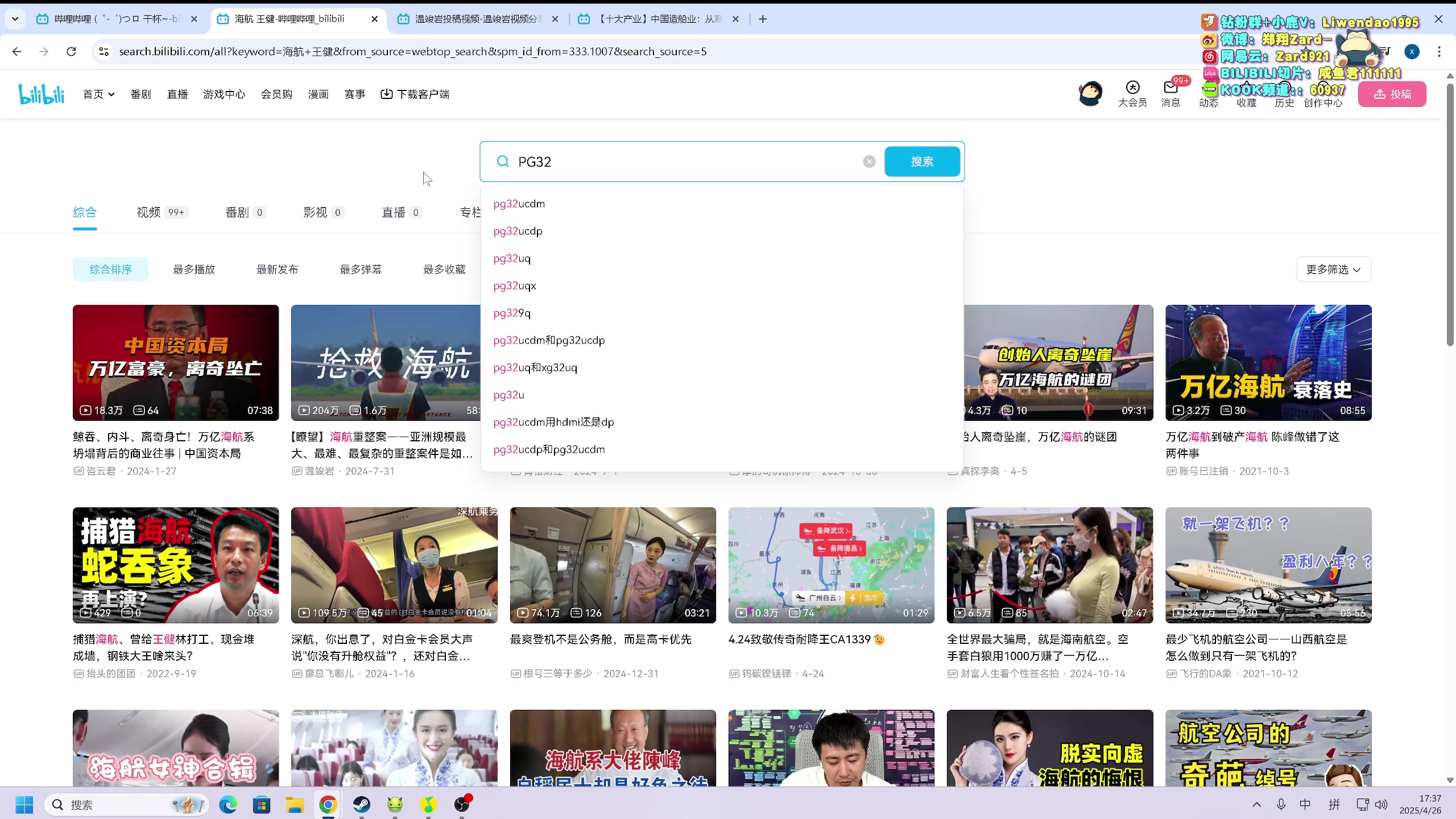Click the microphone tray icon

tap(1281, 805)
